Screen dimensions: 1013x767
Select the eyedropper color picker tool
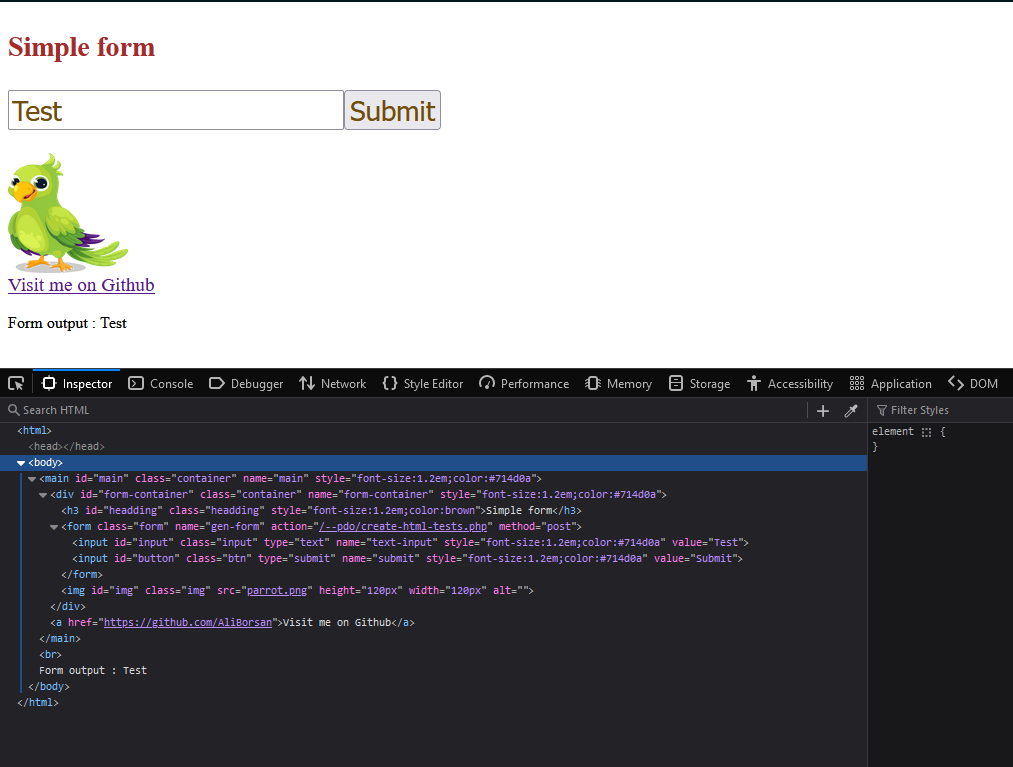pos(851,411)
